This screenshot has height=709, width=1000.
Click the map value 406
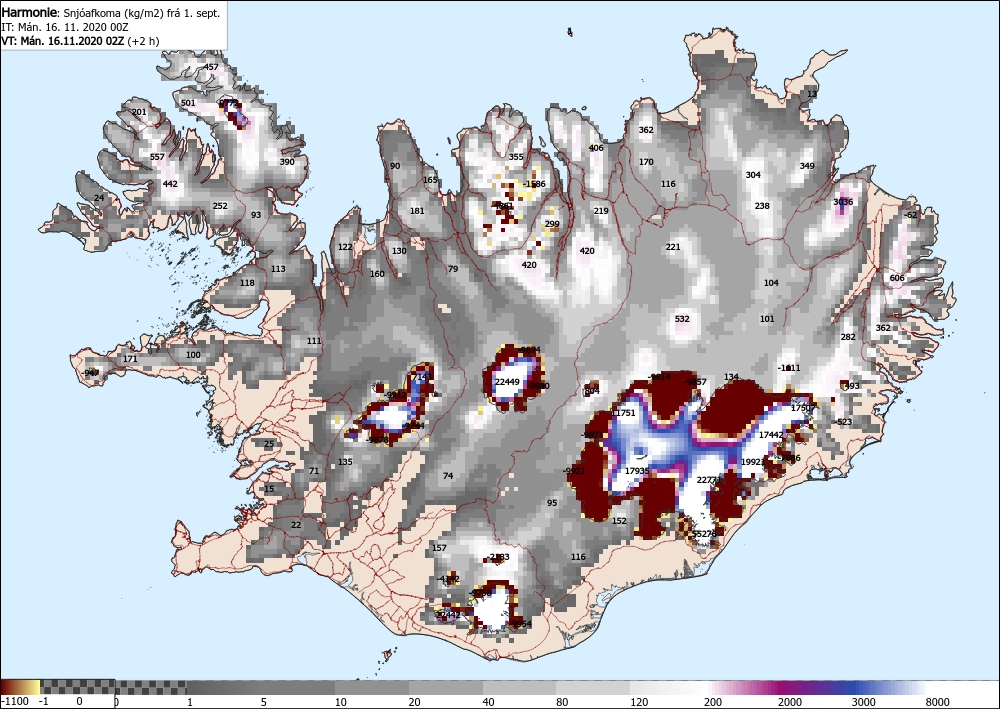click(596, 148)
